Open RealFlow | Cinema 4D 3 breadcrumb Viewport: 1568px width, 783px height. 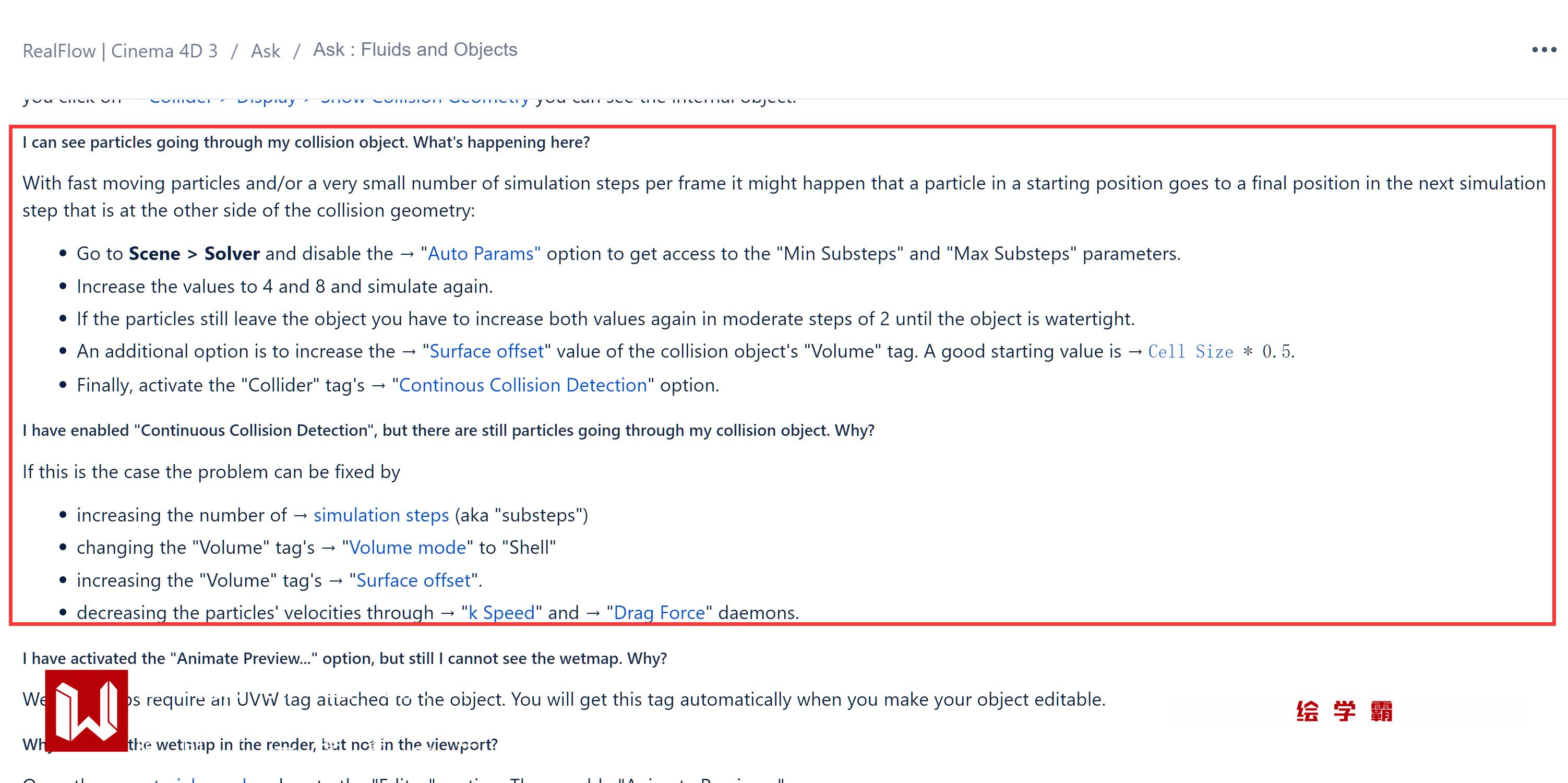(x=120, y=51)
